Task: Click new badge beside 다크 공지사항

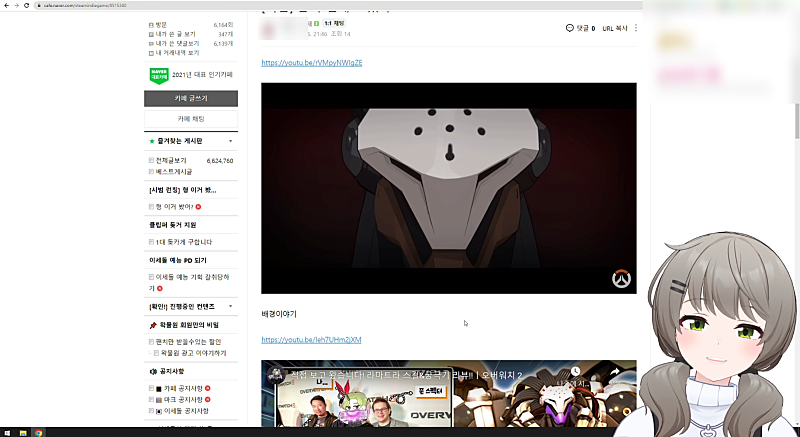Action: click(x=208, y=399)
